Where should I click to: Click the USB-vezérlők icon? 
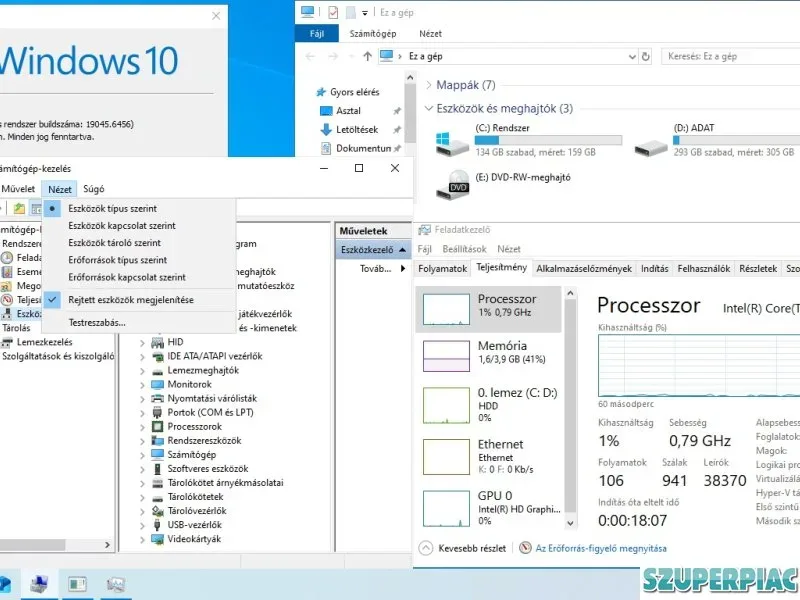pos(158,524)
